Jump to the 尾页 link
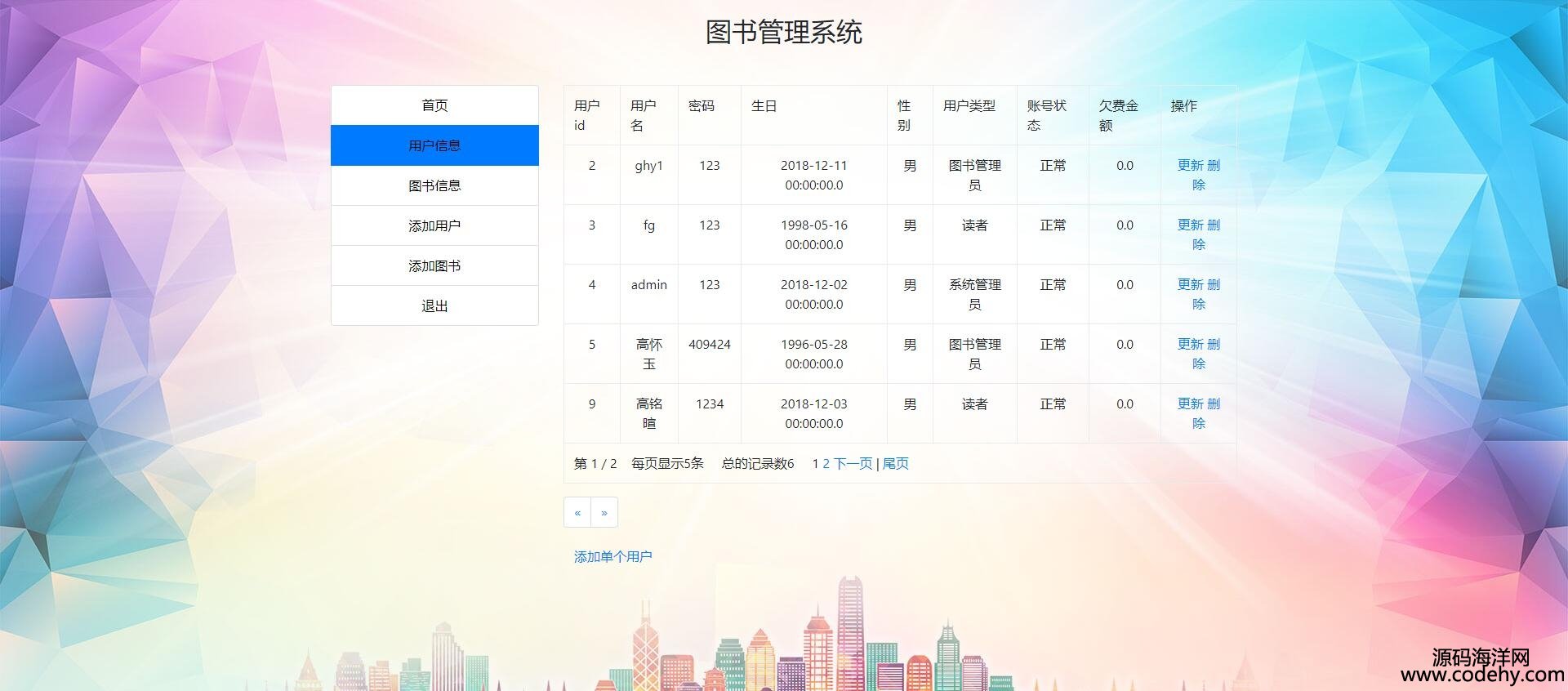Screen dimensions: 1568x691 coord(896,463)
